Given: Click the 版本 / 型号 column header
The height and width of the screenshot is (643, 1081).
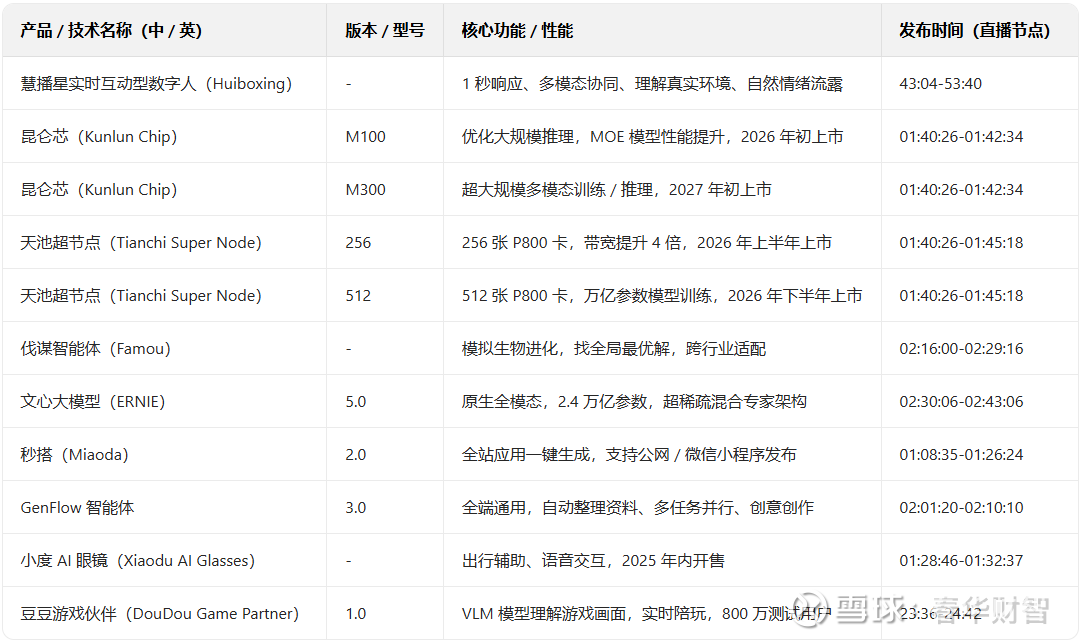Looking at the screenshot, I should tap(385, 30).
